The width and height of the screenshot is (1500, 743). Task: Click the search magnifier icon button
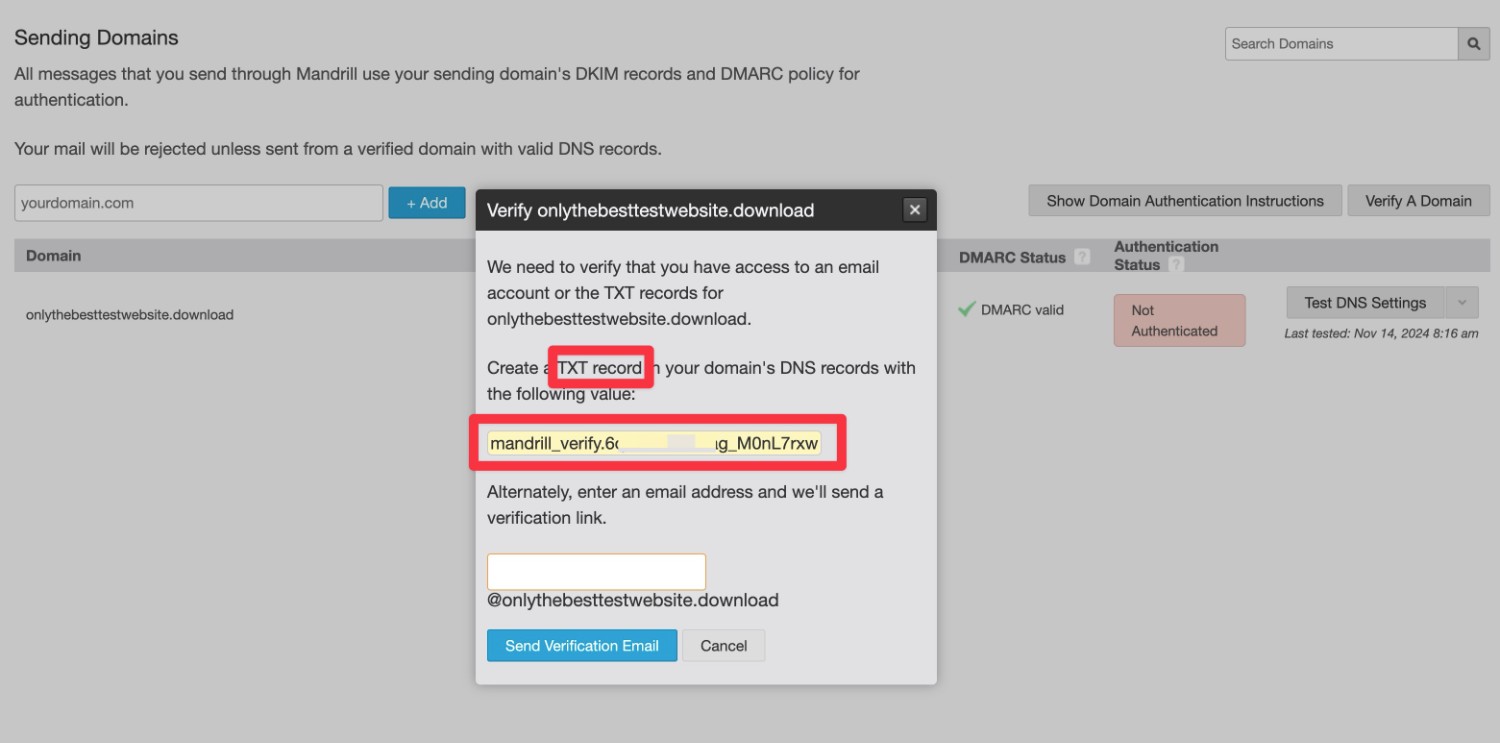point(1473,44)
